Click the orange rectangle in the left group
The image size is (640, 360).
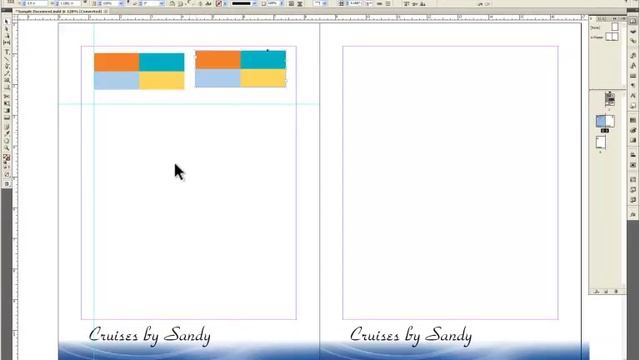[x=117, y=62]
